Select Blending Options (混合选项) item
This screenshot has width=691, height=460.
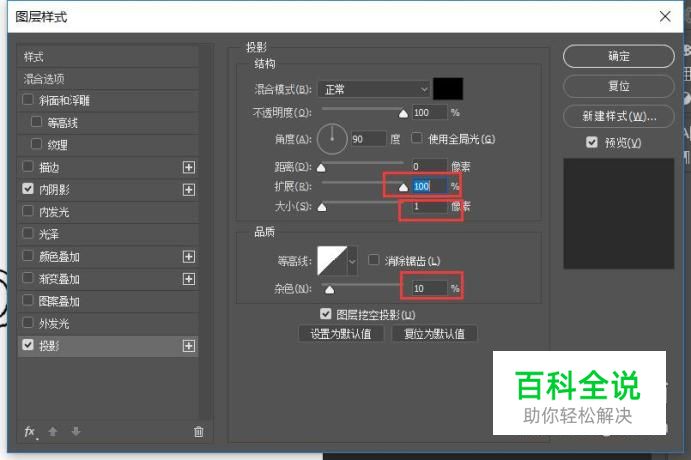(108, 79)
